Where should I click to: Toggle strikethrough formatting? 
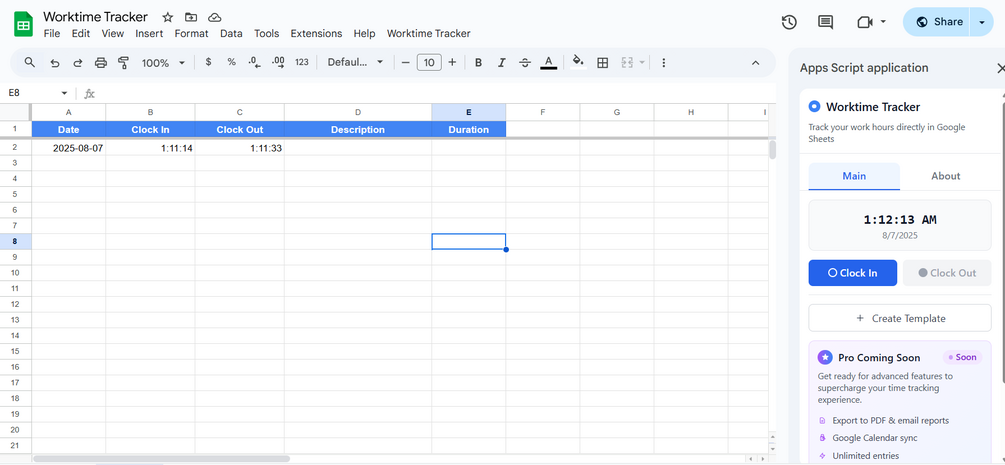(x=525, y=62)
